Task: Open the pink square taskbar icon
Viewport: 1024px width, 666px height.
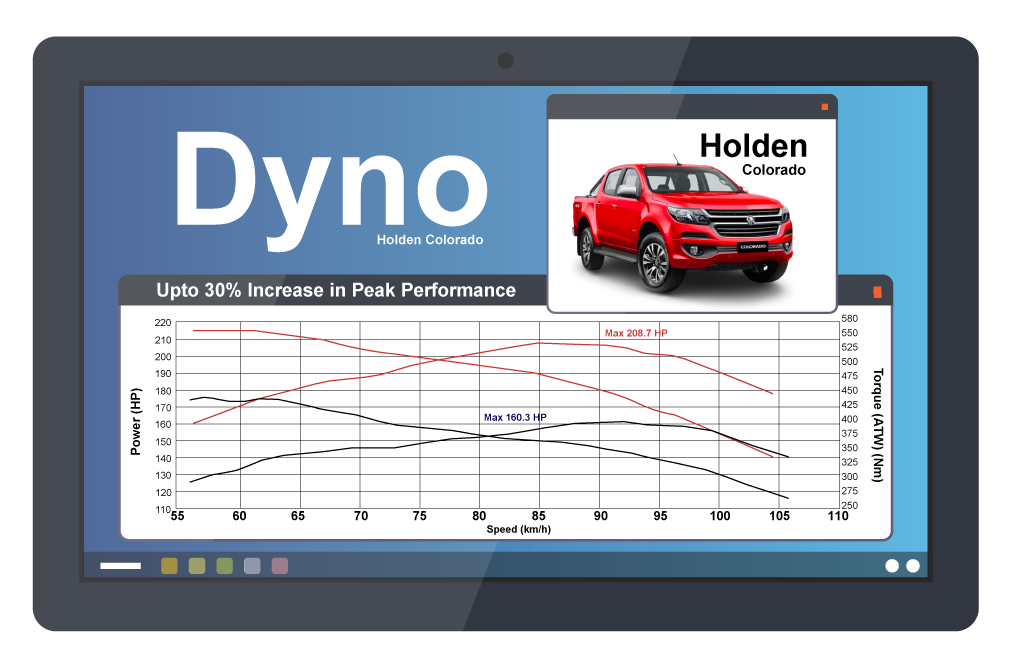Action: pos(280,566)
